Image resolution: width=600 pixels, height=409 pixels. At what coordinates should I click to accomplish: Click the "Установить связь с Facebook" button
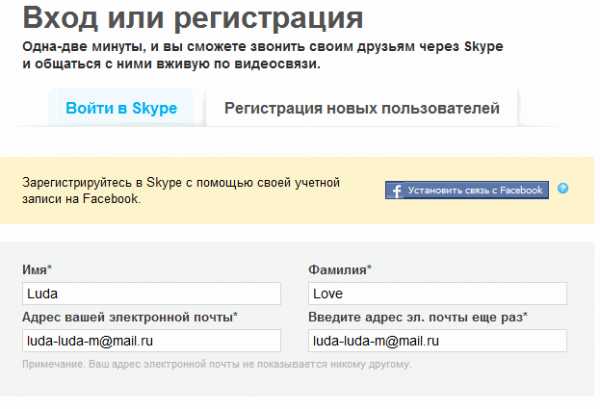pos(467,190)
